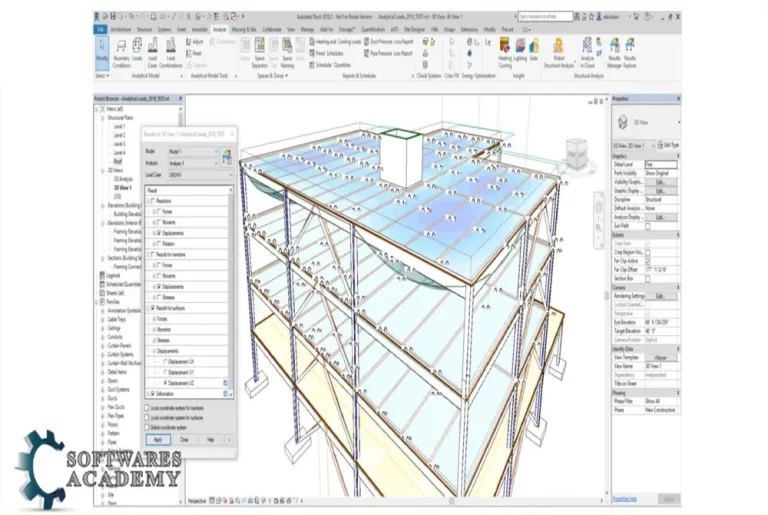Collapse Displacements node under surfaces
Image resolution: width=768 pixels, height=515 pixels.
[x=154, y=351]
